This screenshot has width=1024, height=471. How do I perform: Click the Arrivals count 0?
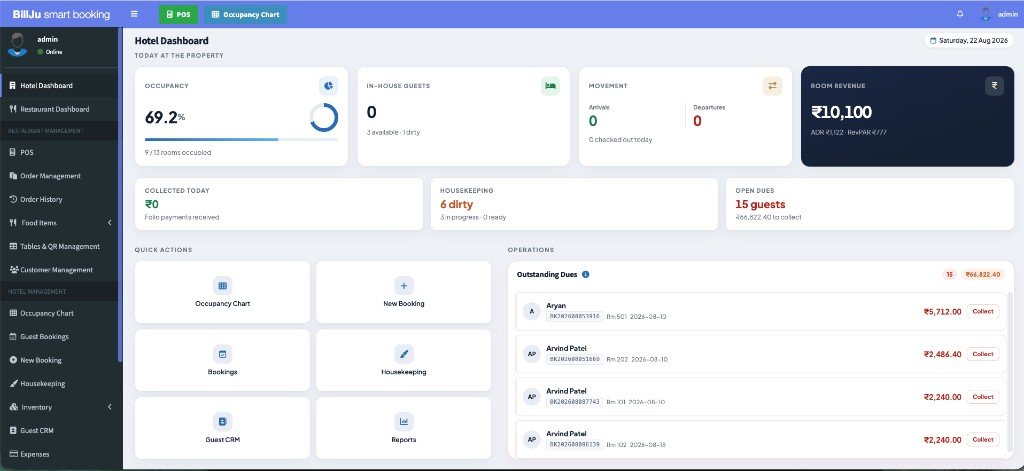[x=593, y=121]
